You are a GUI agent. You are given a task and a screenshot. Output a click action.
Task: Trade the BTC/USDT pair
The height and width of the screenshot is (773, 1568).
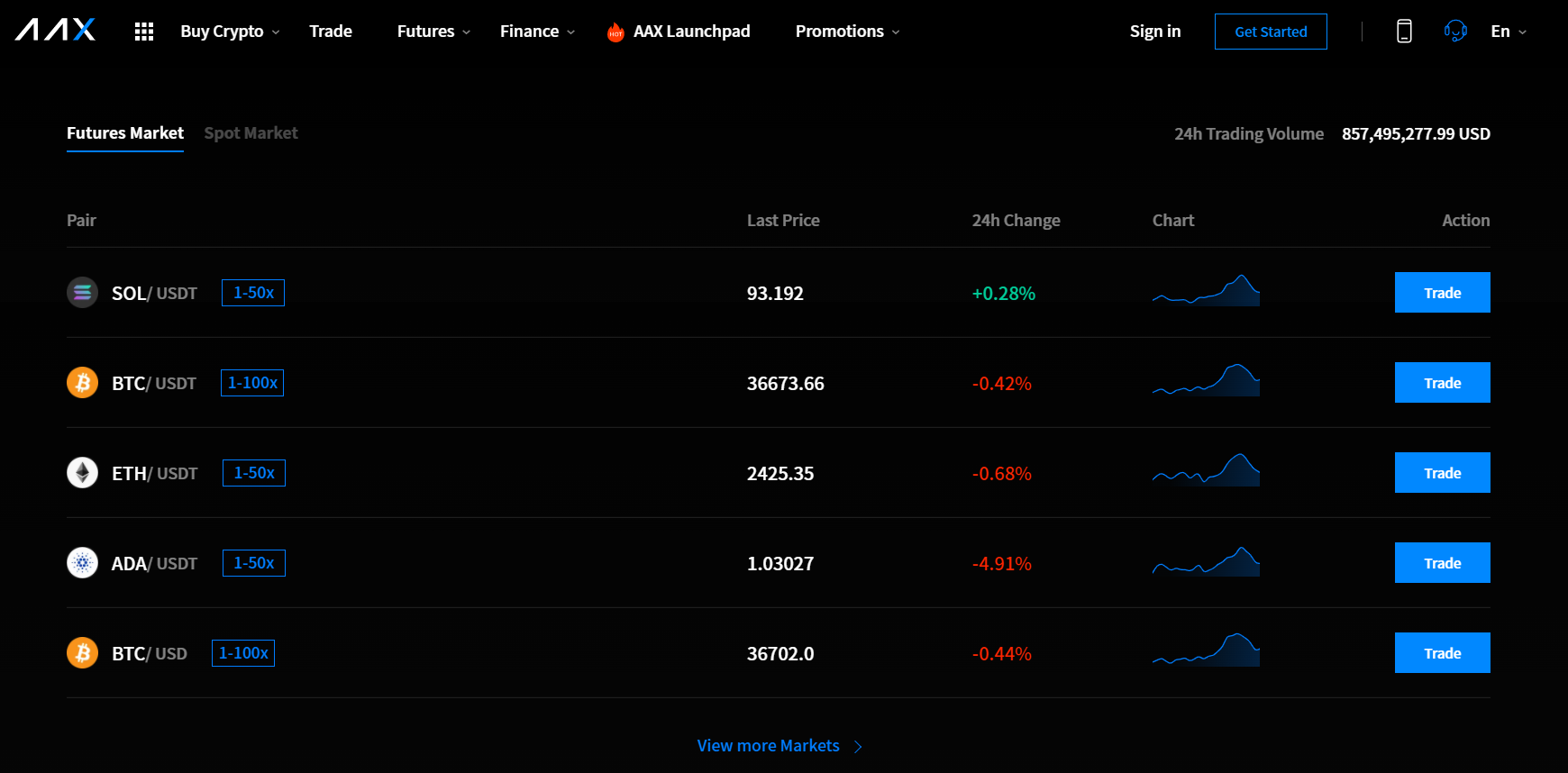pyautogui.click(x=1443, y=383)
